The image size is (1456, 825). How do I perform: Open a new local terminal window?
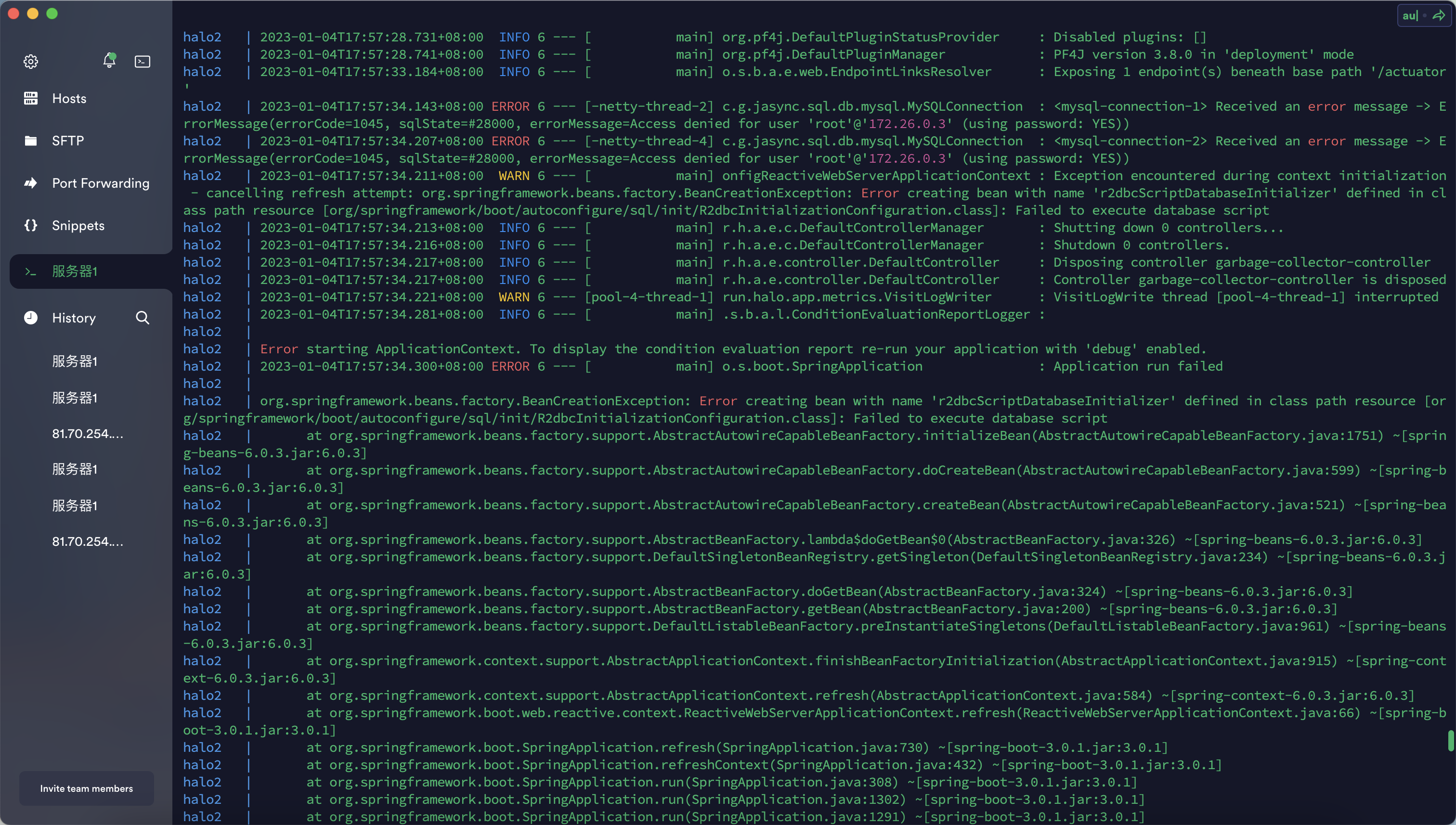pyautogui.click(x=142, y=61)
